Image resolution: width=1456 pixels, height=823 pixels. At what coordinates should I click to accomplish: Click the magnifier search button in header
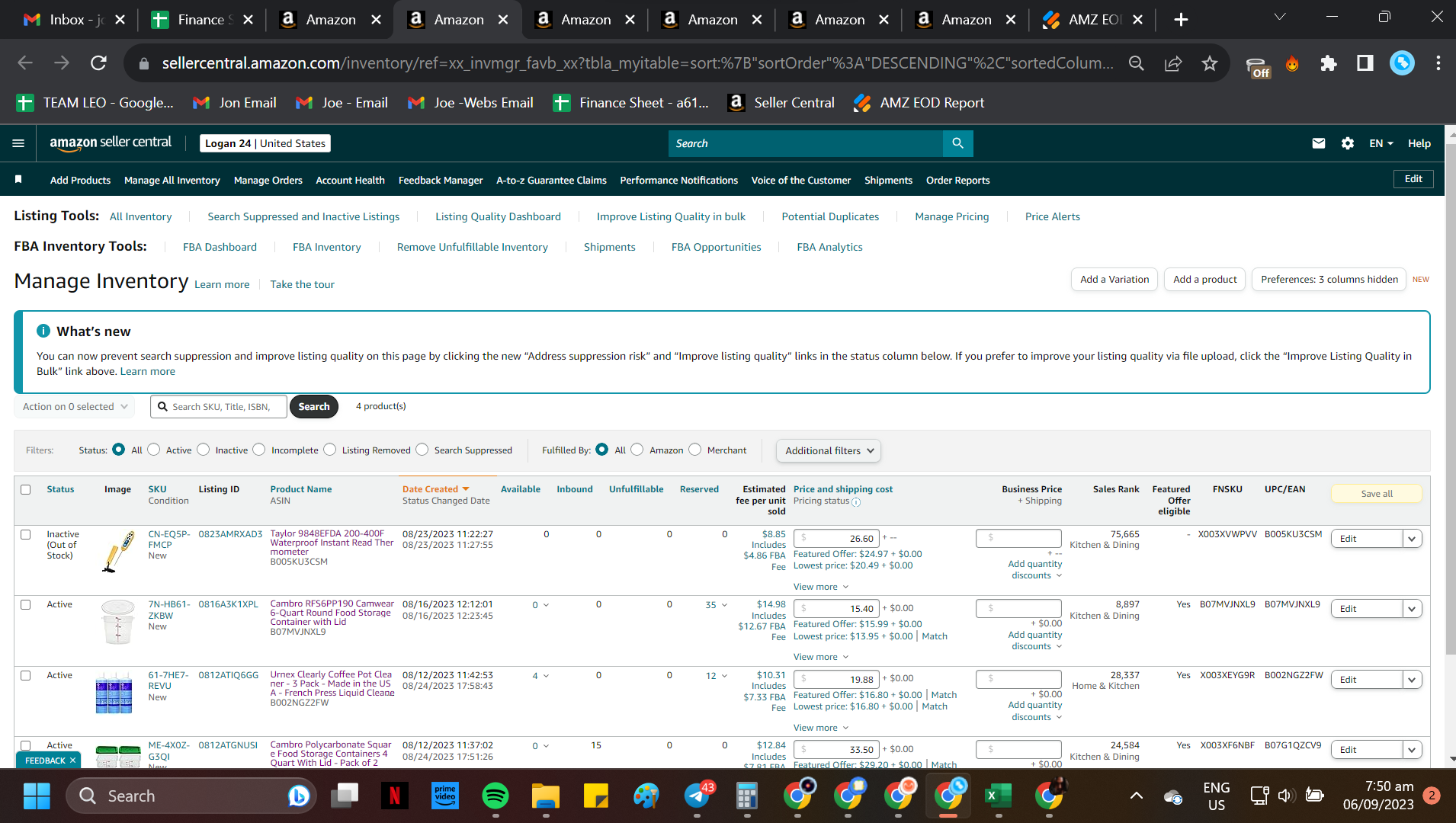(x=957, y=143)
